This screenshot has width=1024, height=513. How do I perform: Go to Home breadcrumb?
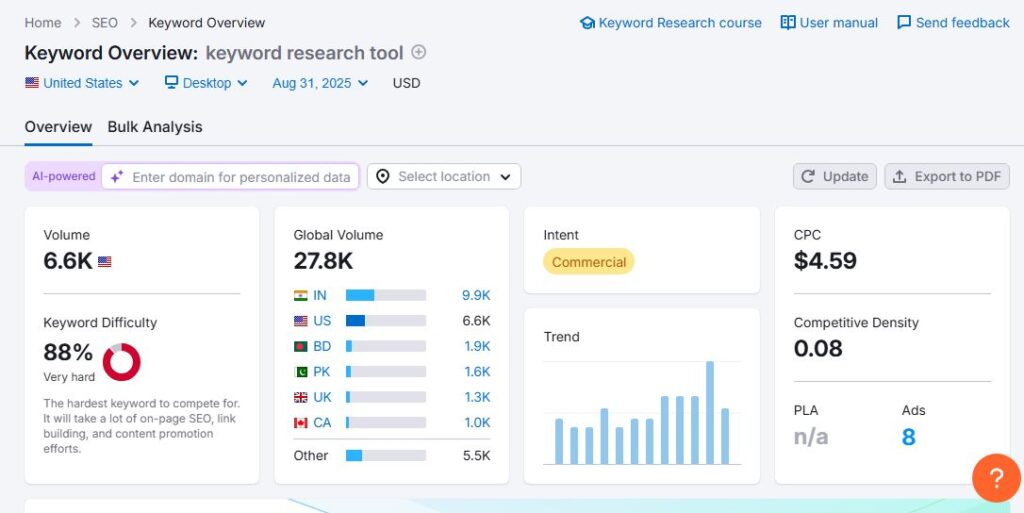(43, 23)
